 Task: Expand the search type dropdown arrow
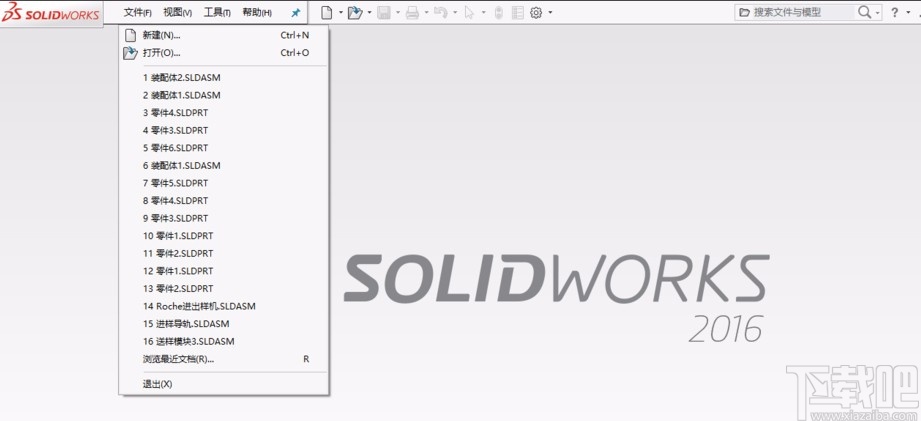coord(878,12)
